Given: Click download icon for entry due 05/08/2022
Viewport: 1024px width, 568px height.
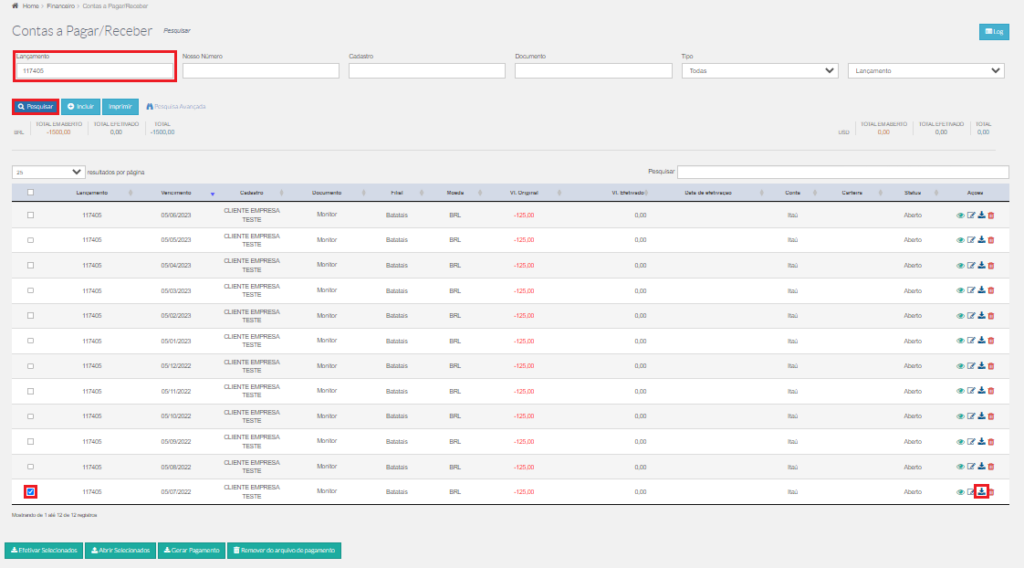Looking at the screenshot, I should tap(982, 467).
